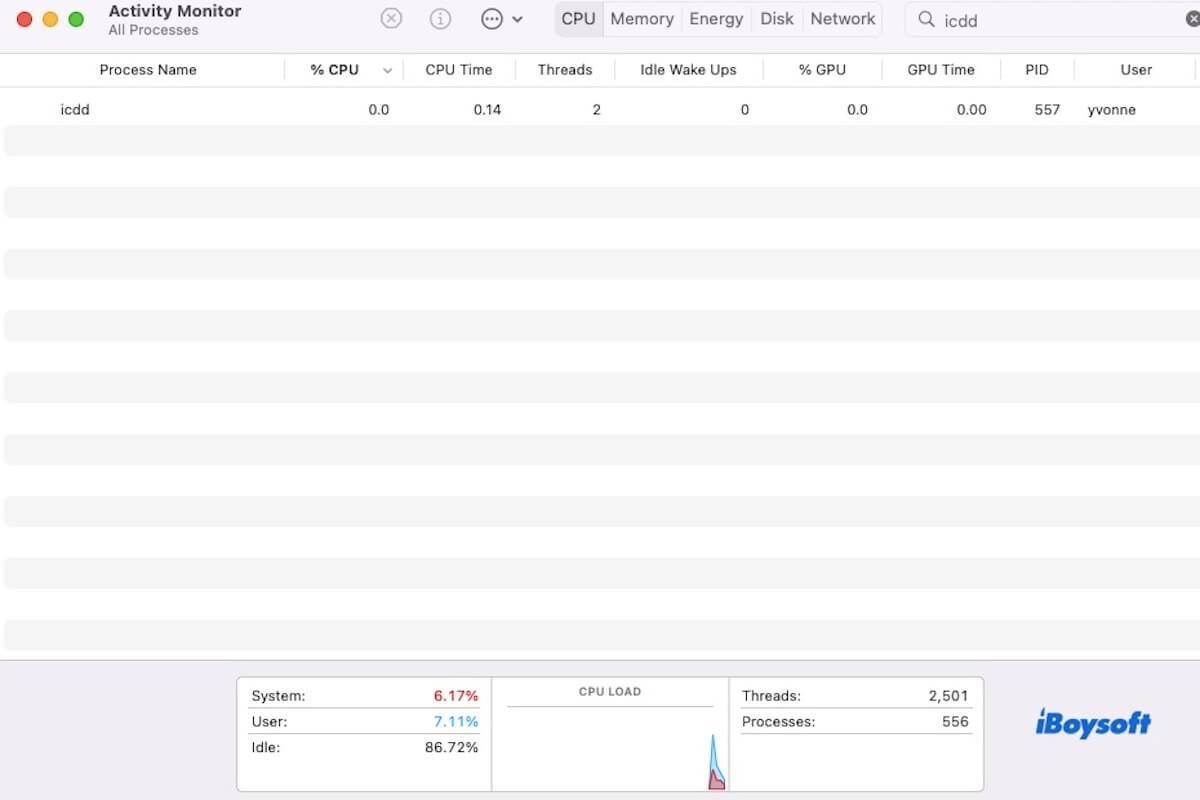Open process info inspector icon

pos(440,19)
